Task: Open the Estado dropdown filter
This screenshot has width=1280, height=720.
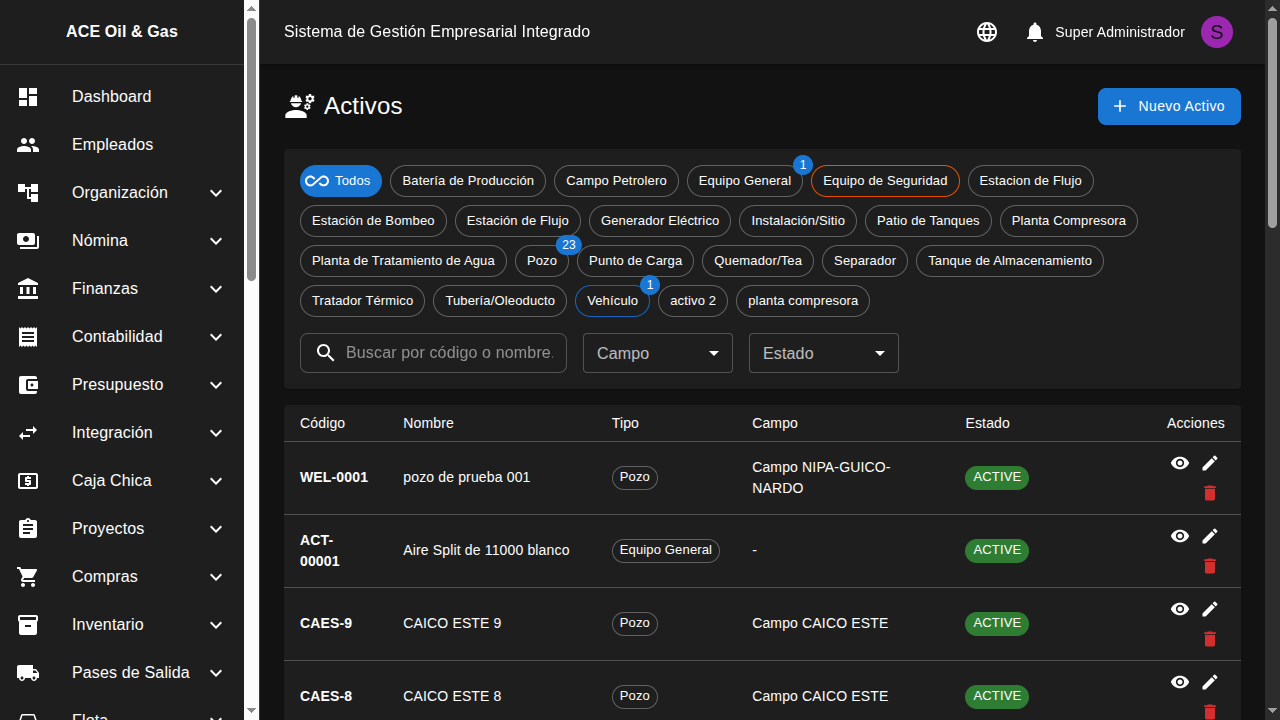Action: 823,353
